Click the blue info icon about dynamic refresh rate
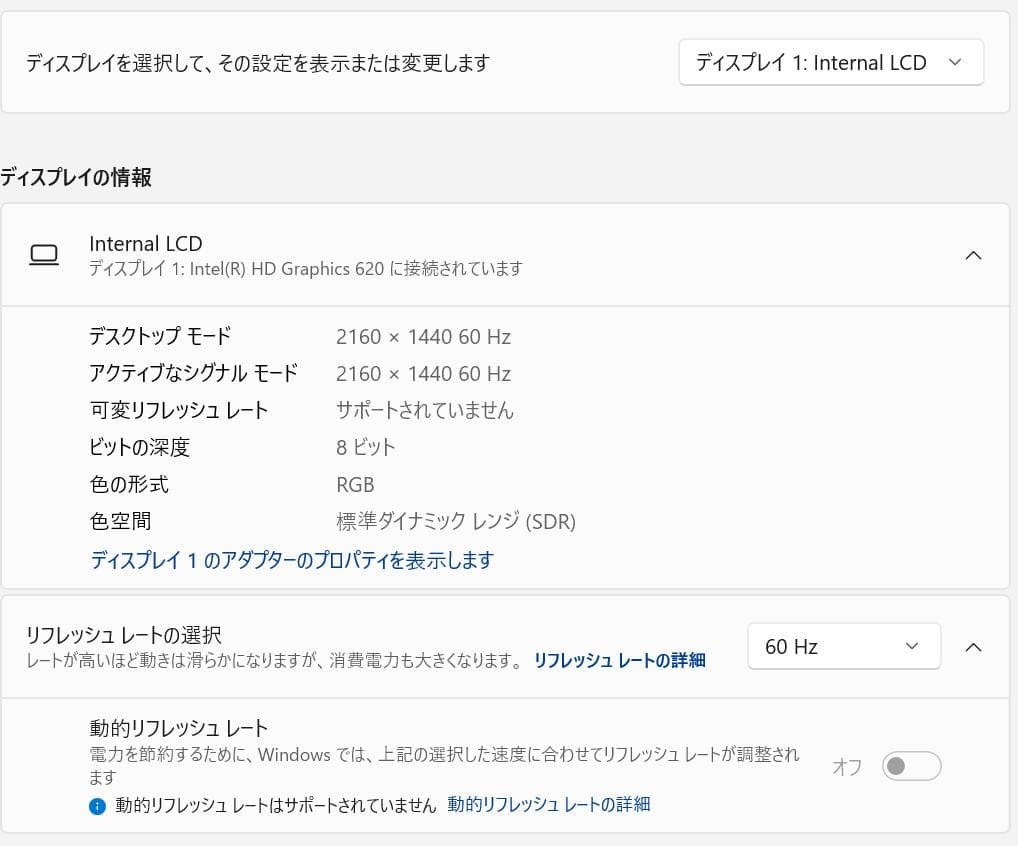Screen dimensions: 1018x846 (x=97, y=806)
